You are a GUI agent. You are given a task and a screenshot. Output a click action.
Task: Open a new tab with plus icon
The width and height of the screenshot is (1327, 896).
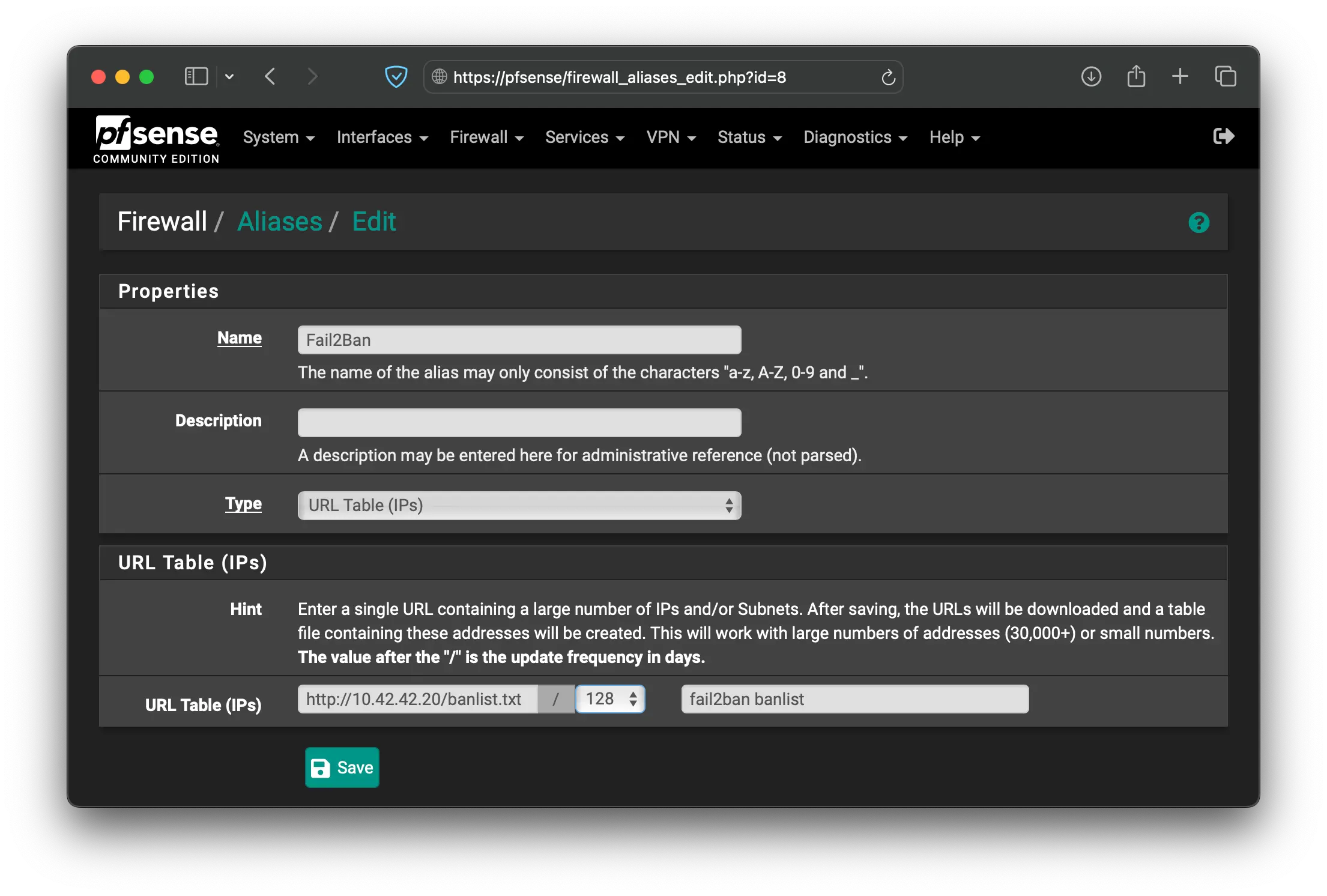tap(1180, 76)
